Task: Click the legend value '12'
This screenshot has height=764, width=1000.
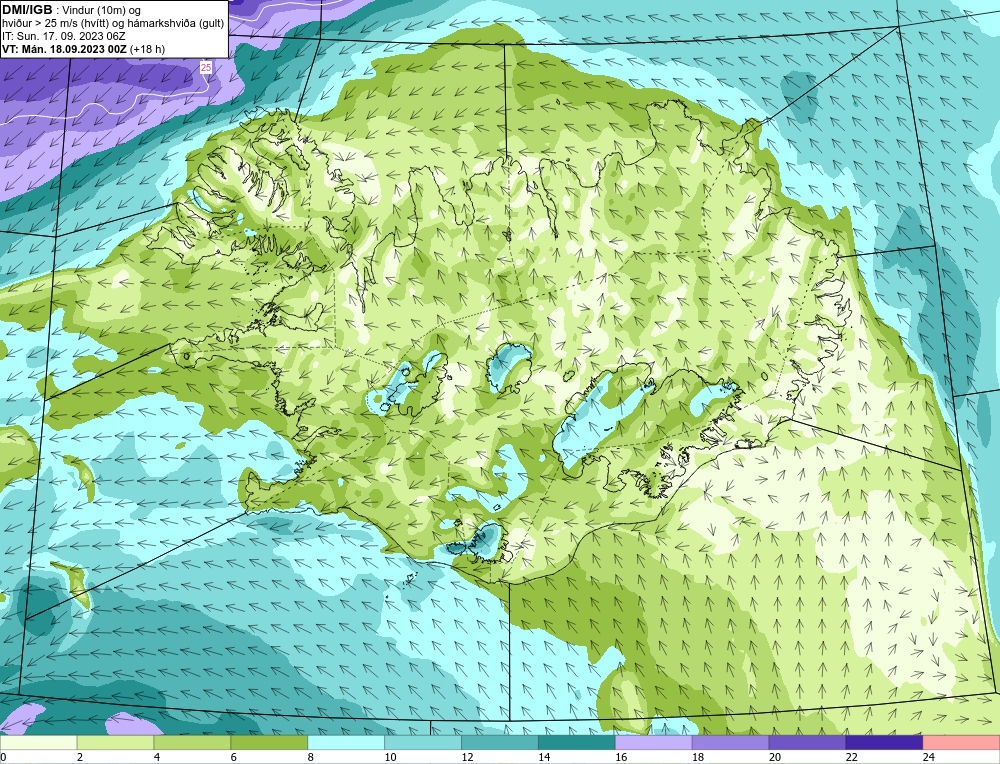Action: click(467, 757)
